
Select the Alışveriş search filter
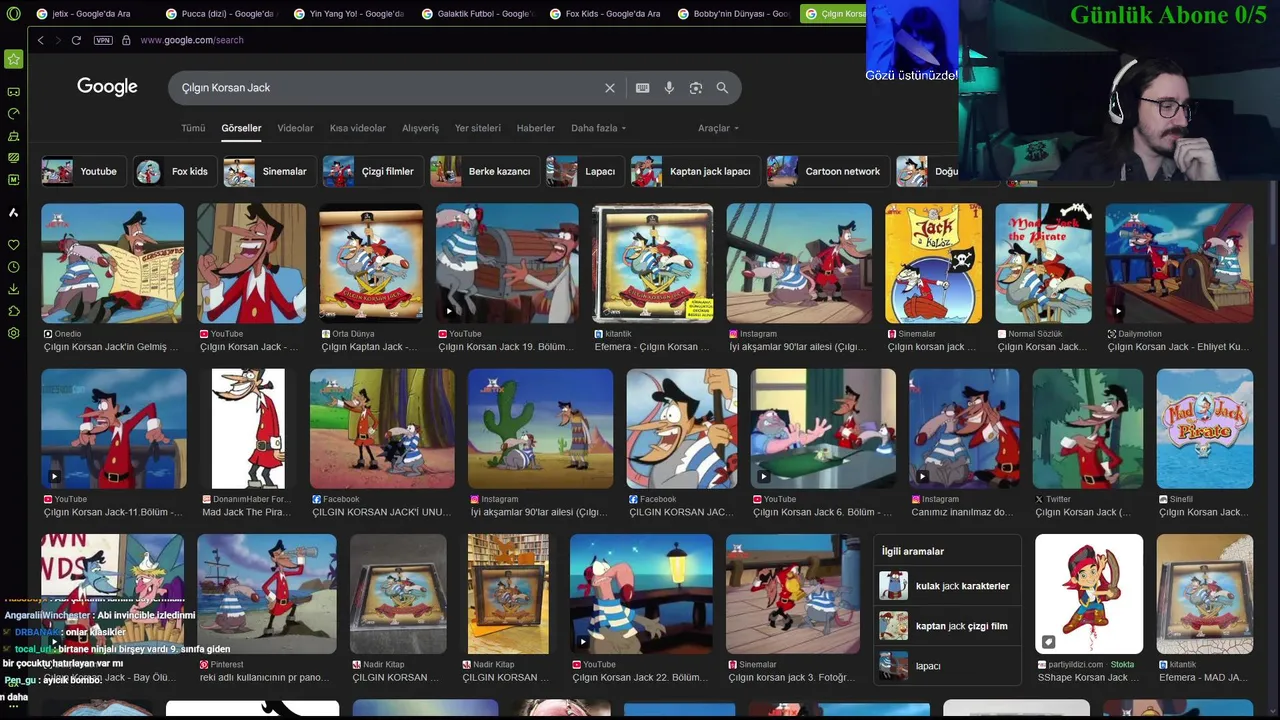click(420, 128)
